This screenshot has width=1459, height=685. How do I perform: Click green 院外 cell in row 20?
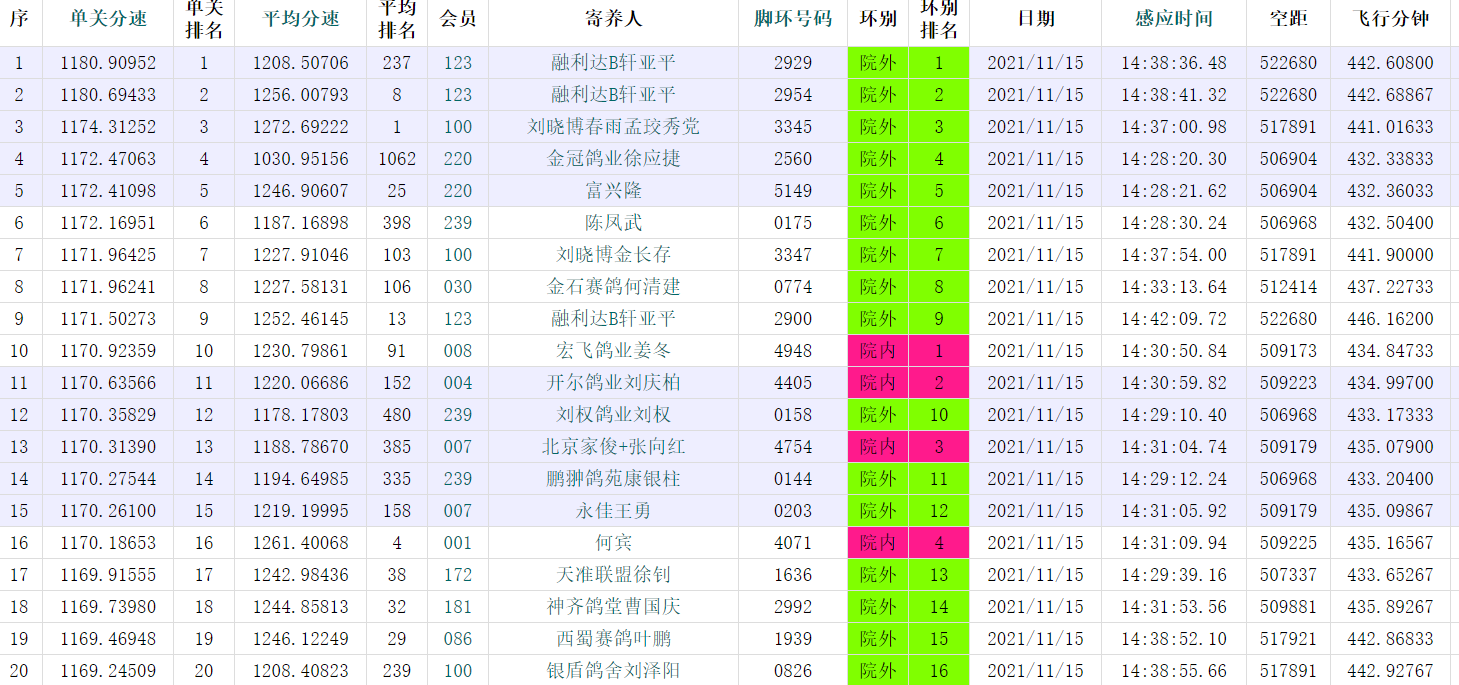pos(877,671)
